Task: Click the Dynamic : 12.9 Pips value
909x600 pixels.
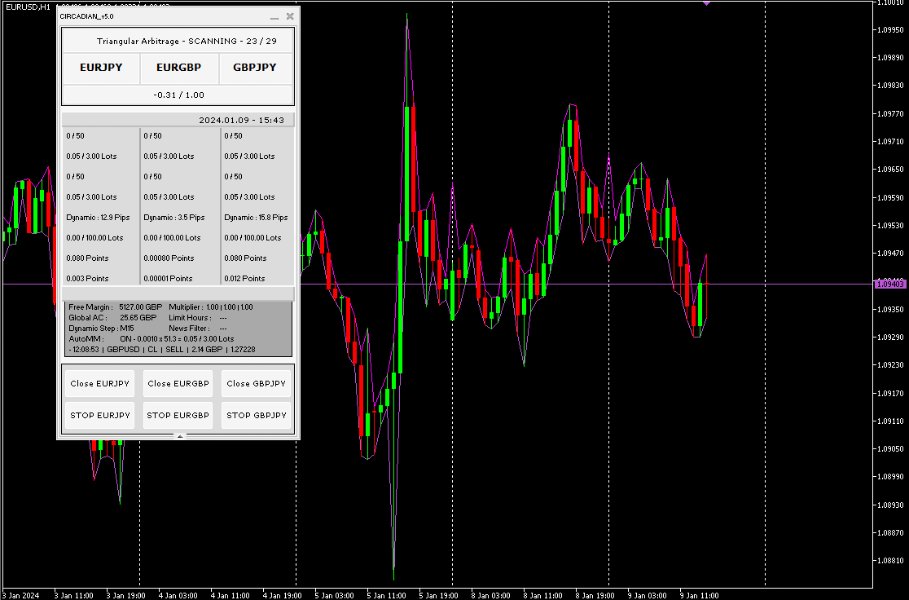Action: 98,217
